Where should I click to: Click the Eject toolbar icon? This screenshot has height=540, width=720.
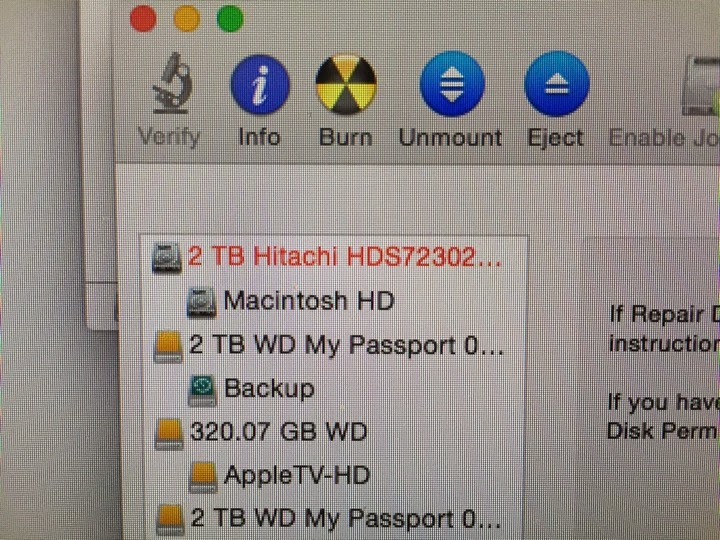click(x=557, y=84)
